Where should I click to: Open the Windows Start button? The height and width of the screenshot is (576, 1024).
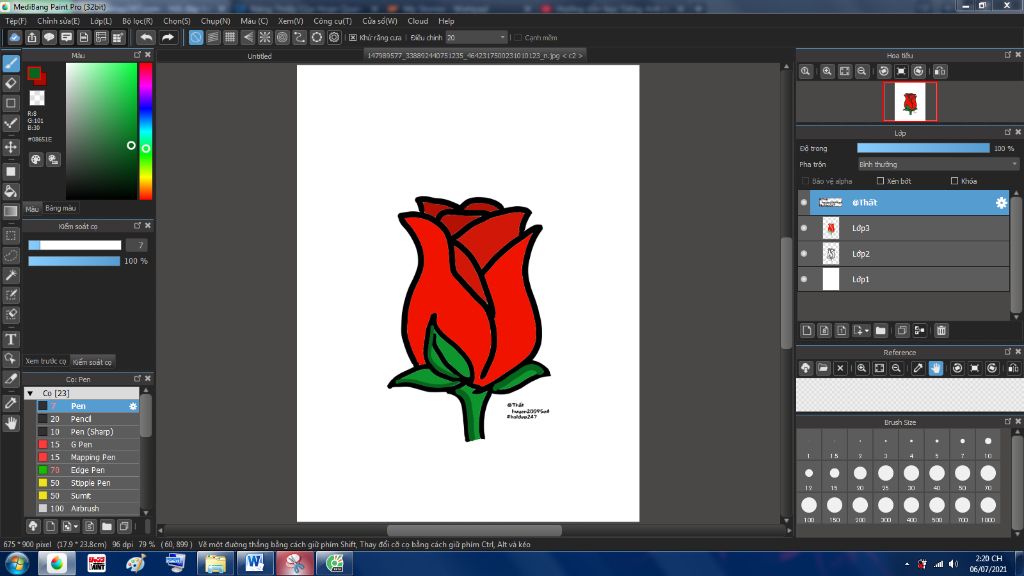click(x=16, y=563)
